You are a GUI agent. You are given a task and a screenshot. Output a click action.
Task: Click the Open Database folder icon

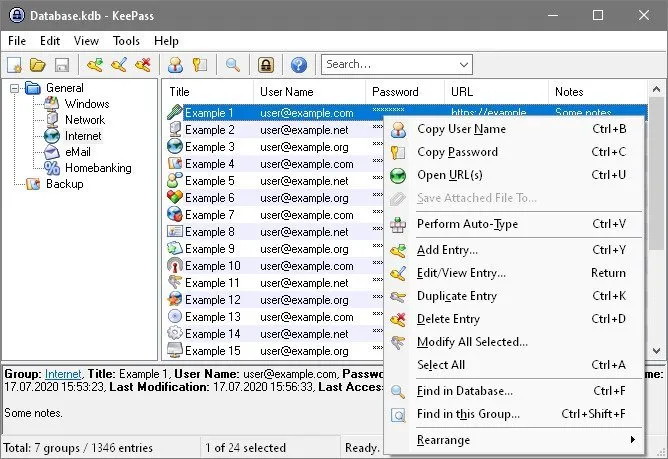(x=38, y=65)
